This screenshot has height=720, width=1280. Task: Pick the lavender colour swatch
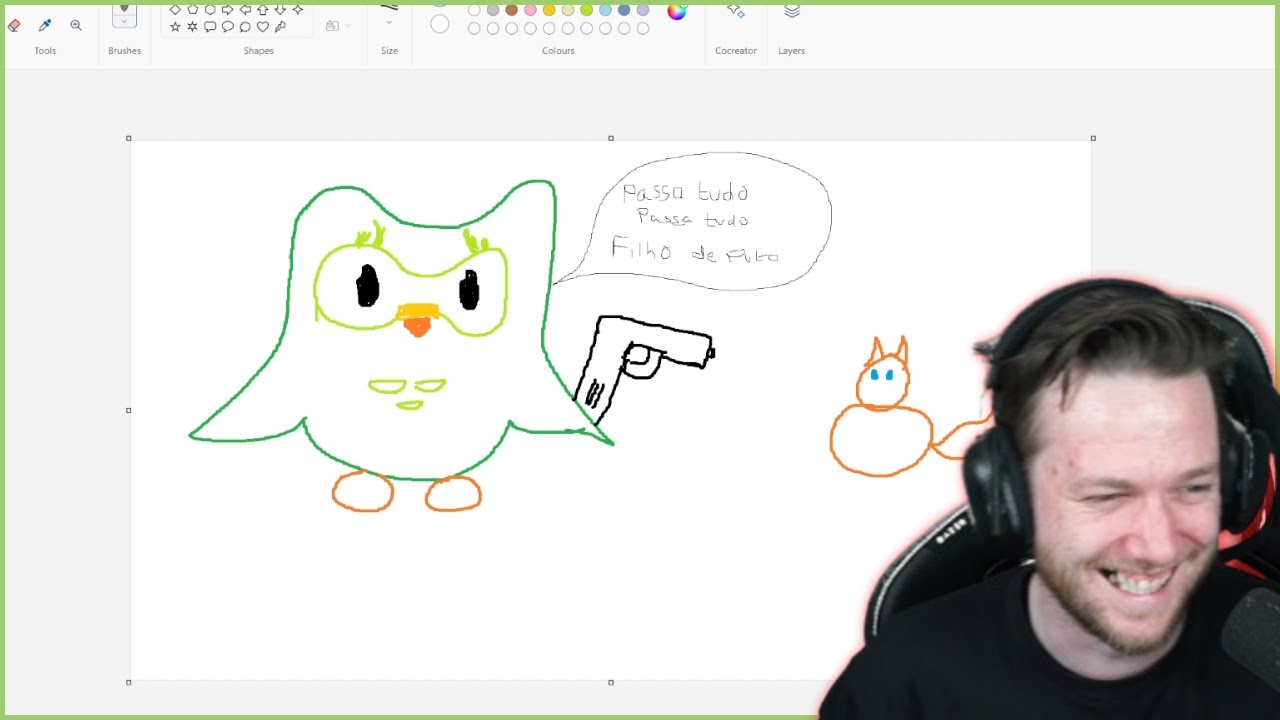click(x=643, y=10)
